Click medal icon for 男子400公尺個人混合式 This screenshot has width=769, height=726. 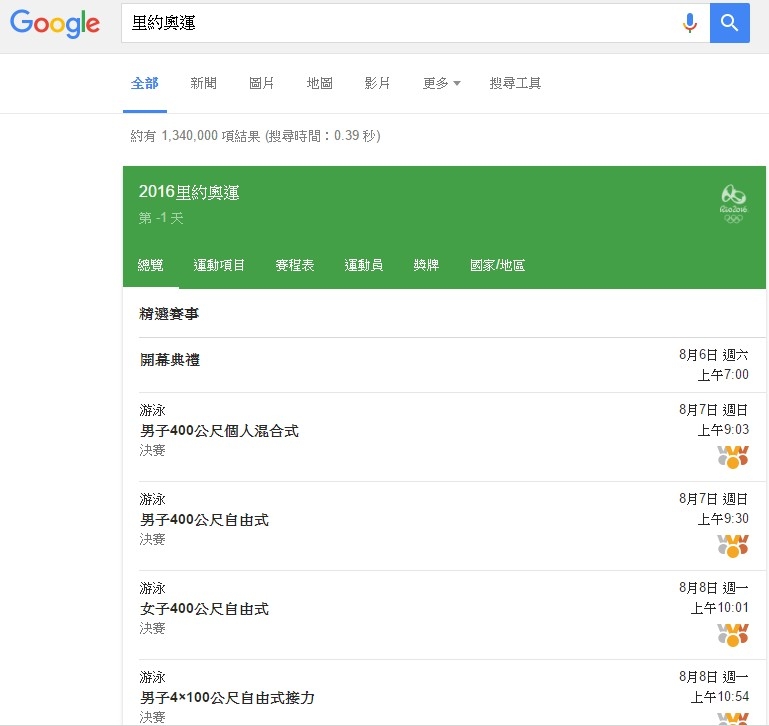coord(733,457)
